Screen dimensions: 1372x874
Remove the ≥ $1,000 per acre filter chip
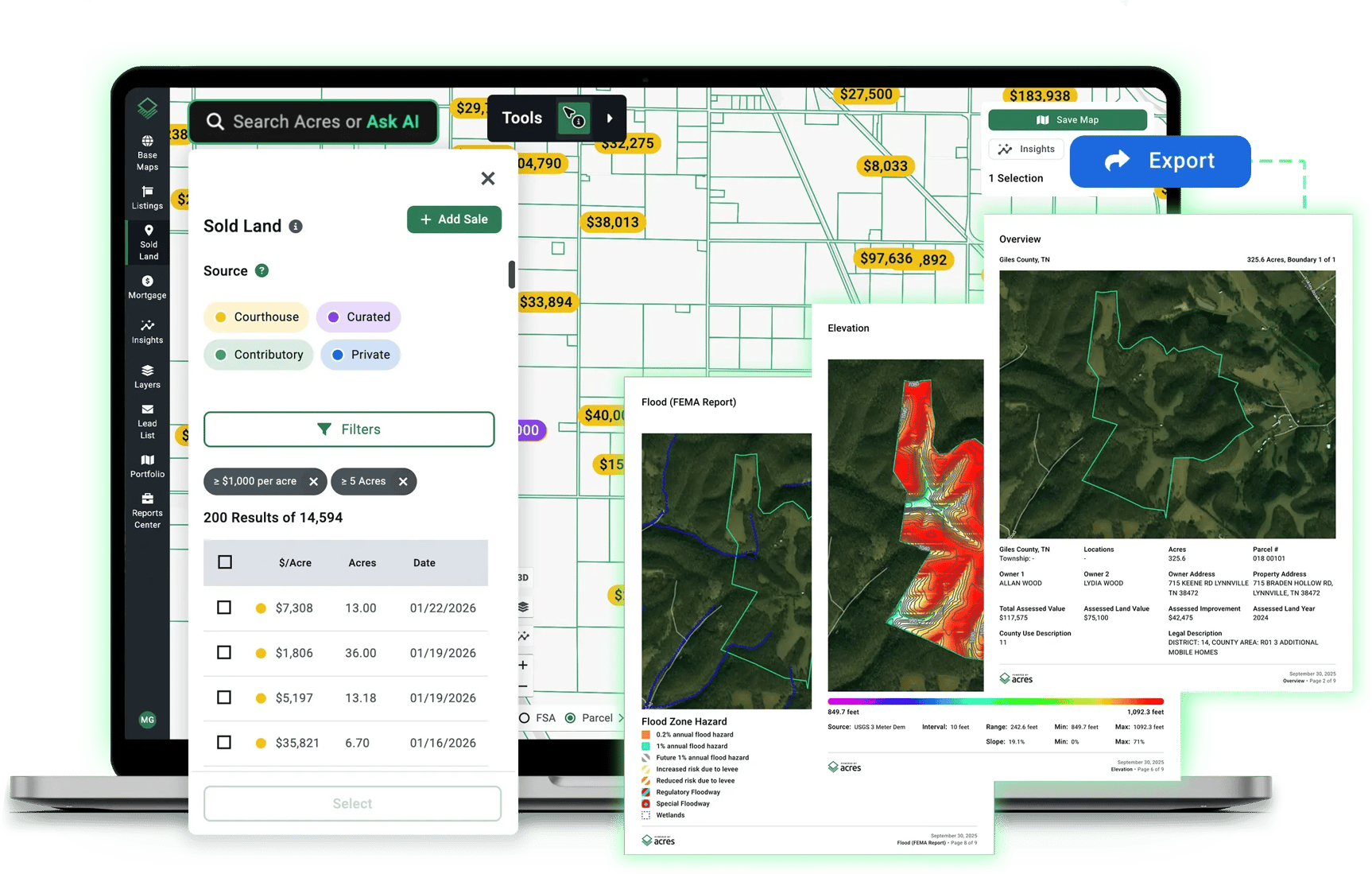click(x=313, y=481)
